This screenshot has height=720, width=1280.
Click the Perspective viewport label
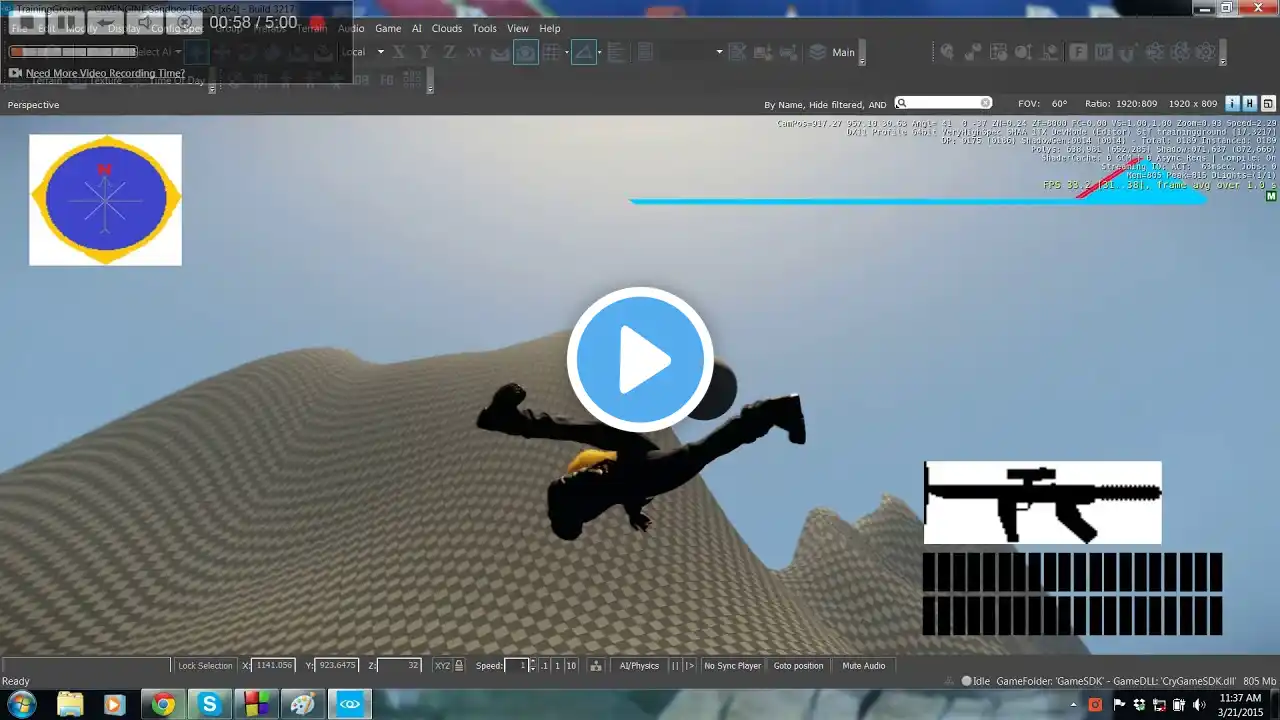tap(34, 105)
